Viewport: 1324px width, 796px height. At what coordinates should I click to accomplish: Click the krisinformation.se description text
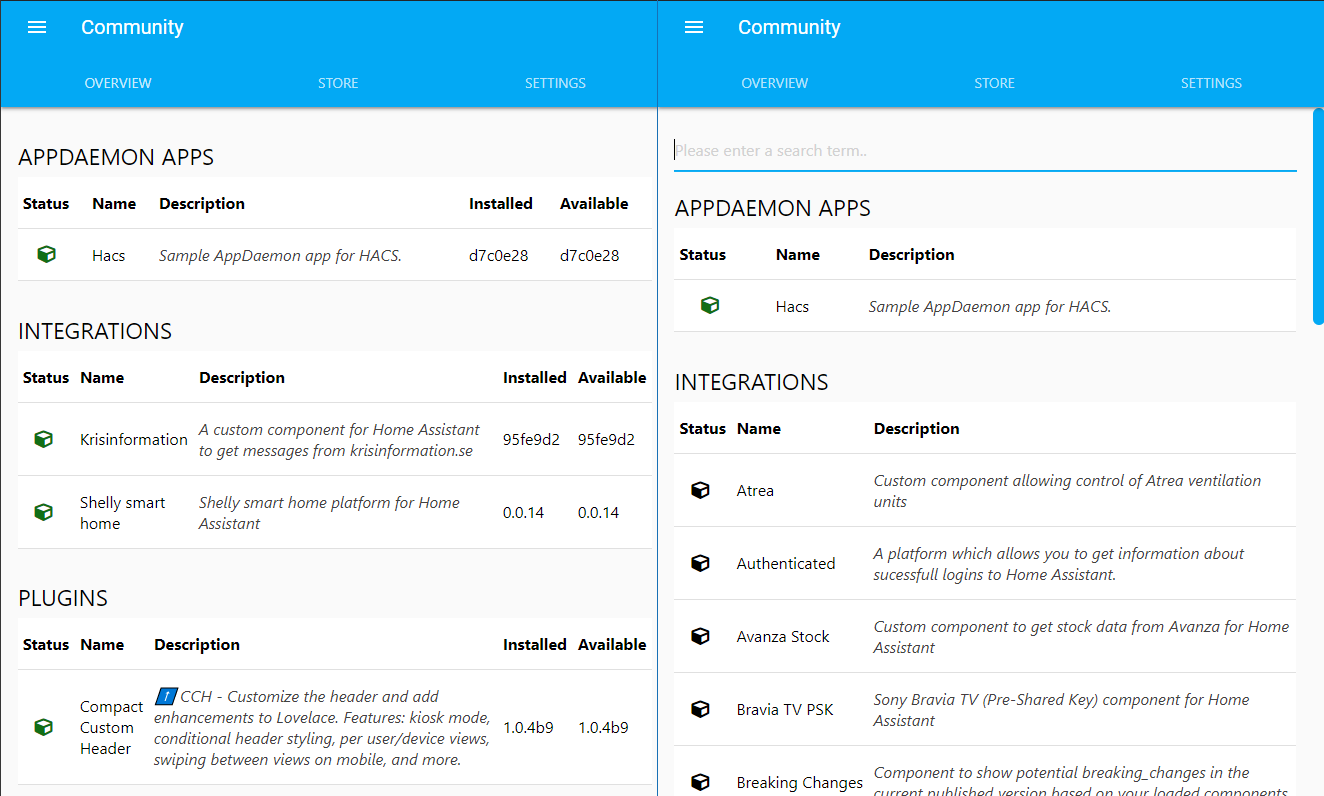pyautogui.click(x=339, y=439)
